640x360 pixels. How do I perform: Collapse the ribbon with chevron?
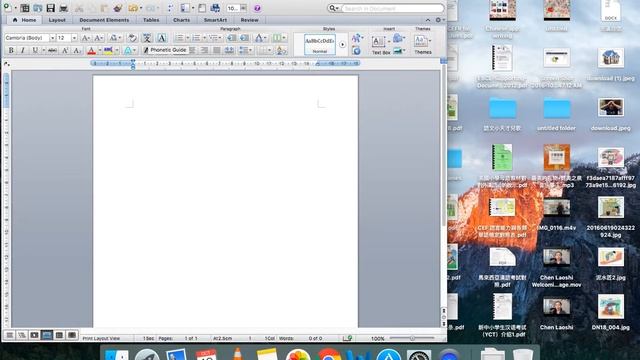pyautogui.click(x=428, y=20)
